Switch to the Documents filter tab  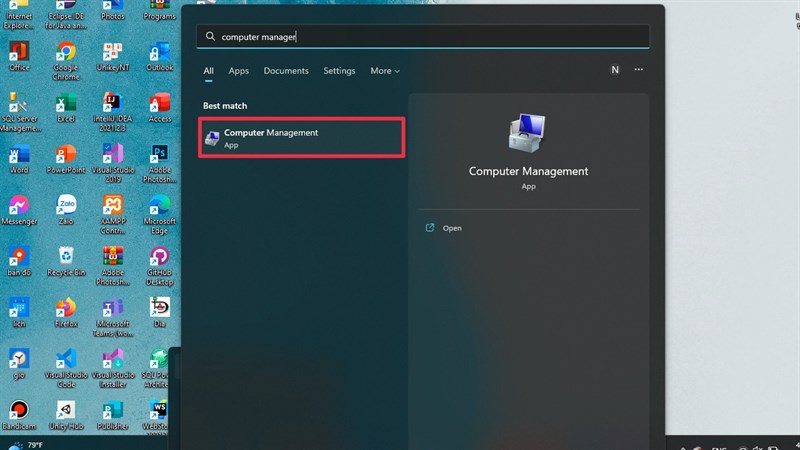(286, 71)
